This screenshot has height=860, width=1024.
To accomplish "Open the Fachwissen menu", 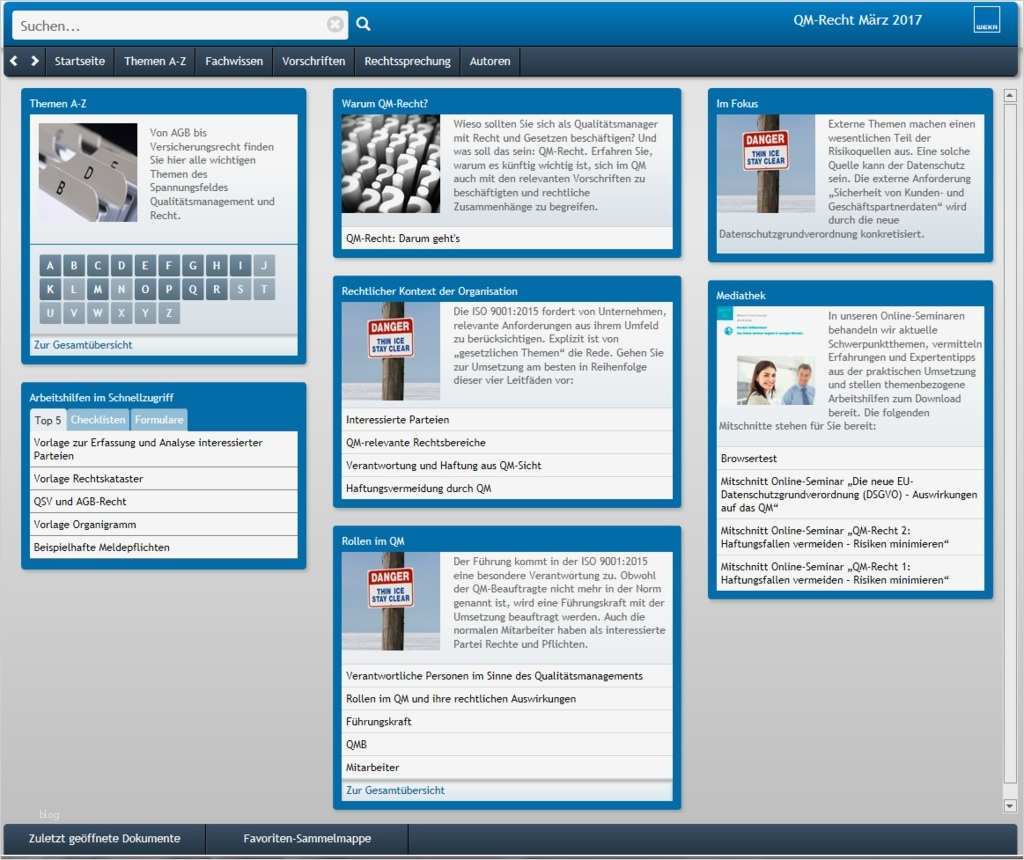I will (234, 61).
